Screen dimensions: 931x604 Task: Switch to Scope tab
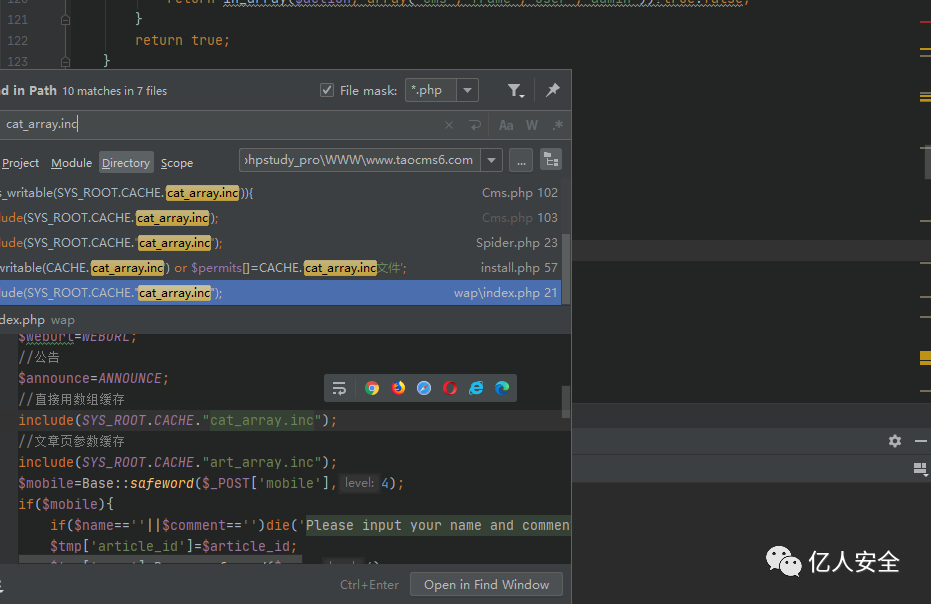(x=177, y=163)
